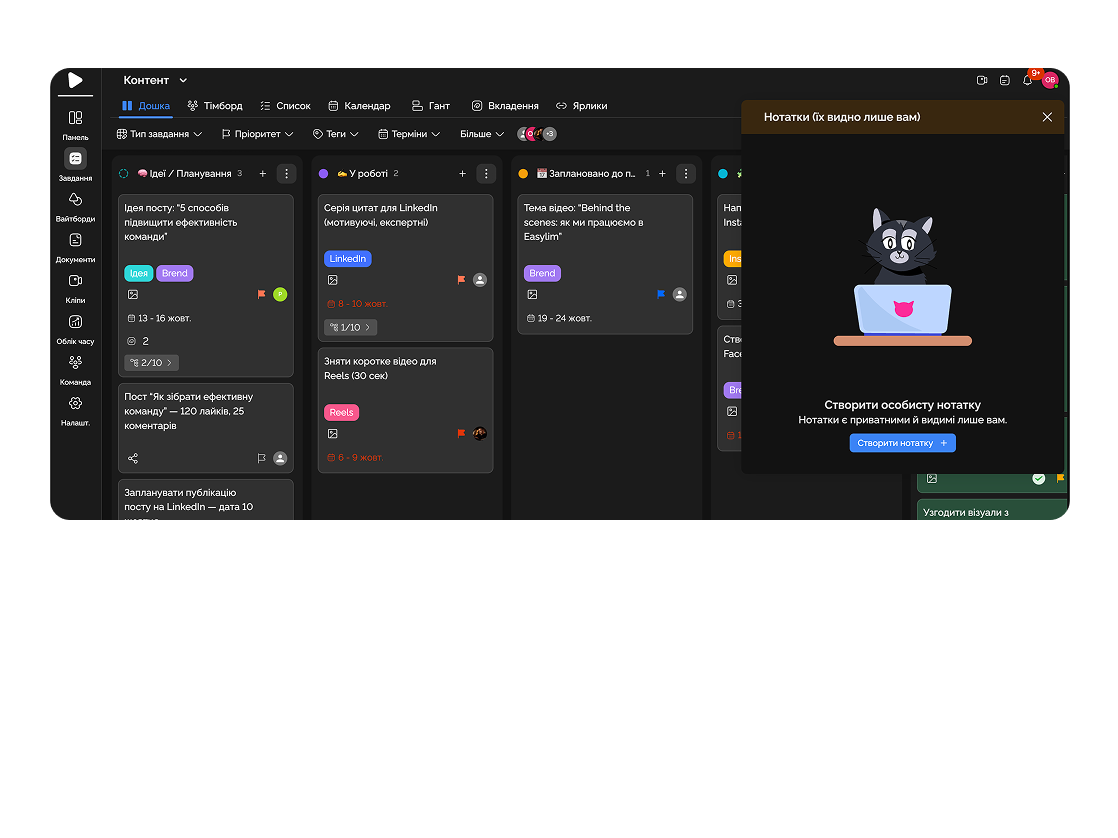
Task: Close the Нотатки panel
Action: click(1047, 117)
